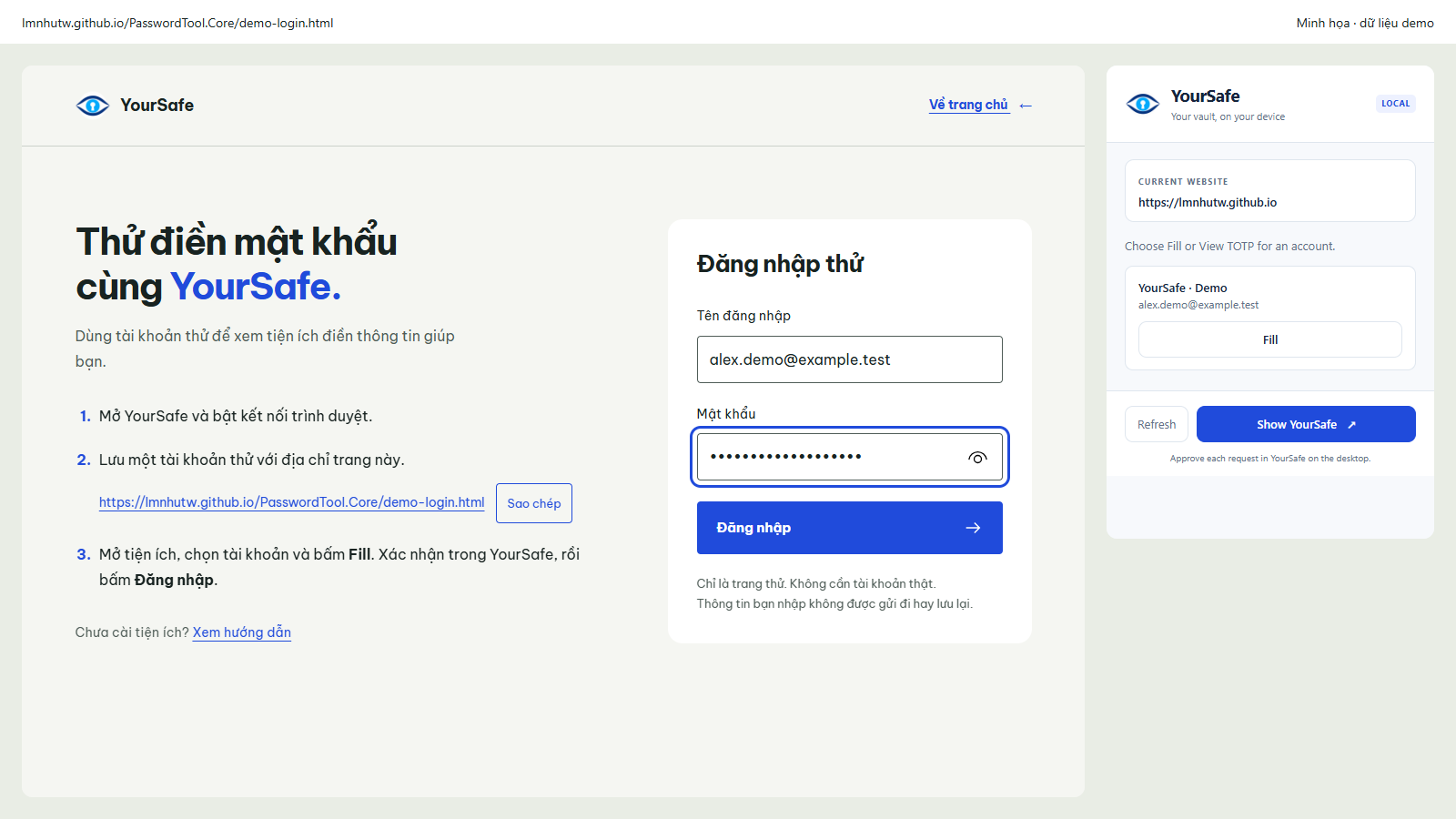
Task: Click the Sao chép copy button
Action: [x=534, y=503]
